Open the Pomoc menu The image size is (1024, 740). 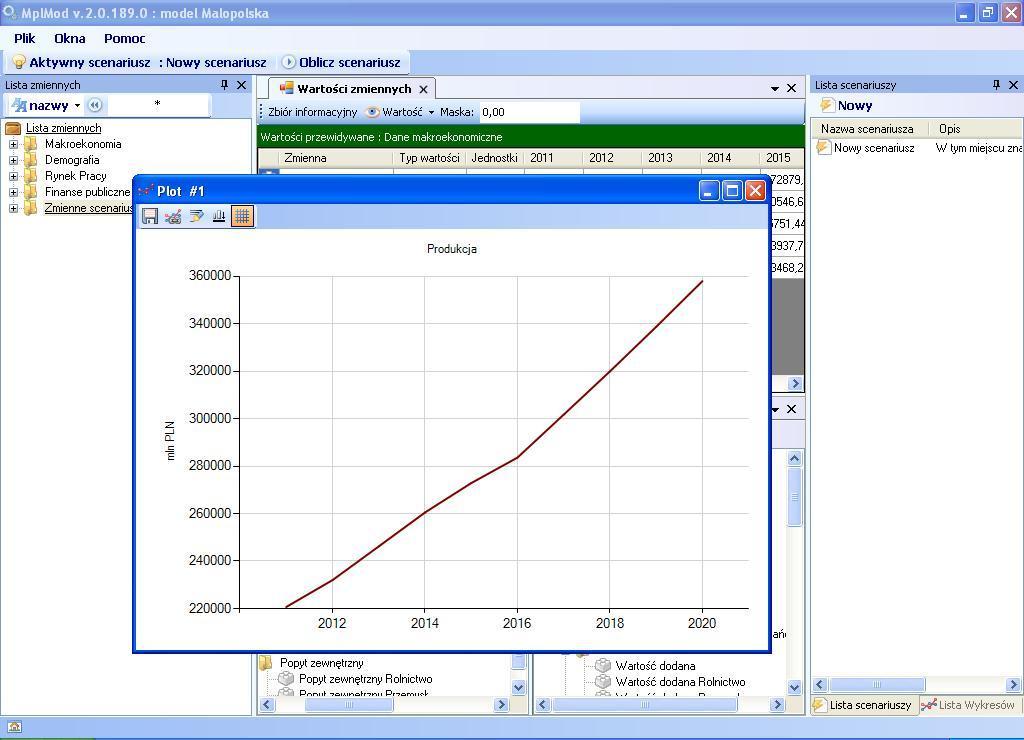pos(125,39)
